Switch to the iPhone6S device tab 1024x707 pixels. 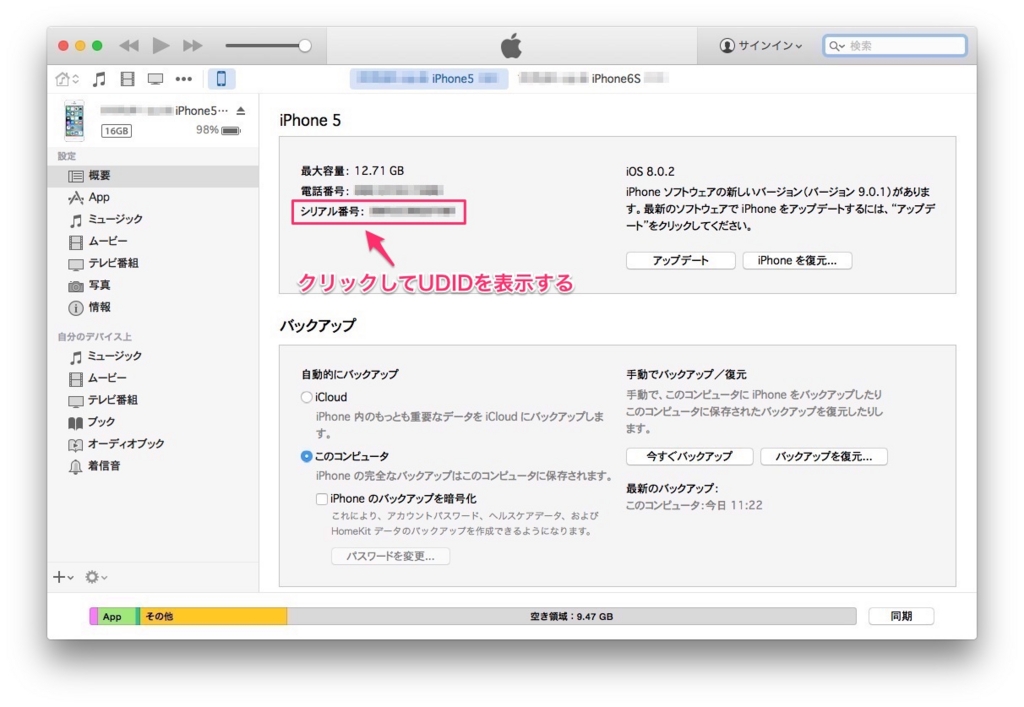pos(591,78)
